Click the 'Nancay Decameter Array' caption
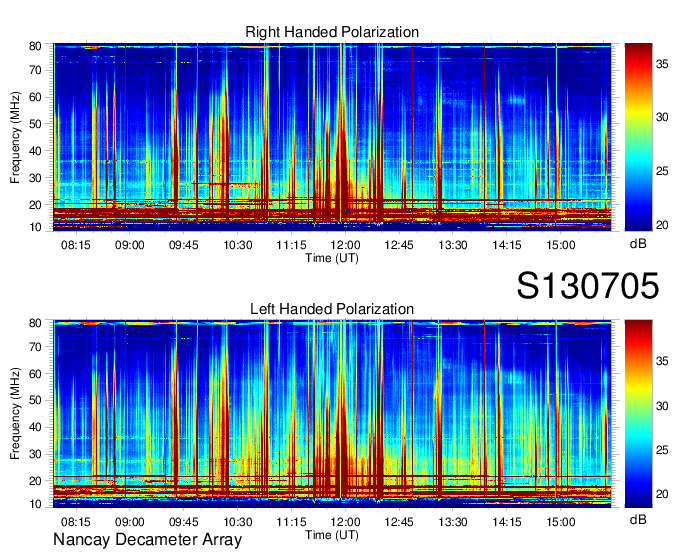680x552 pixels. coord(147,540)
